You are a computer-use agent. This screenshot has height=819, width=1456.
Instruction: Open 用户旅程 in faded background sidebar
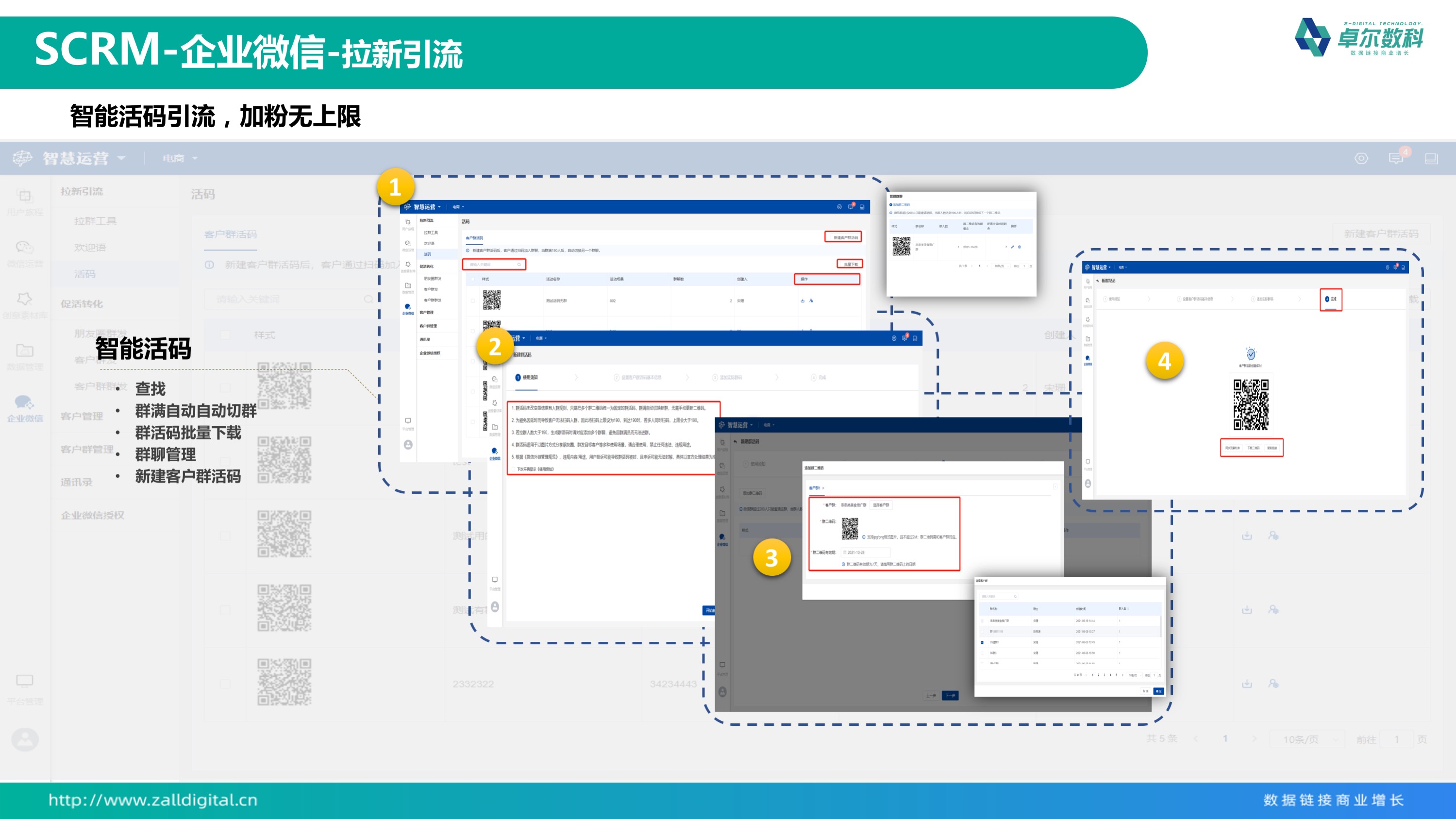pyautogui.click(x=25, y=202)
